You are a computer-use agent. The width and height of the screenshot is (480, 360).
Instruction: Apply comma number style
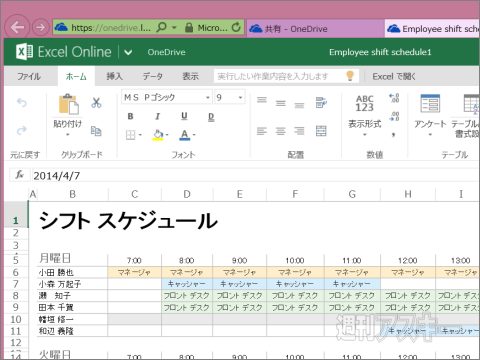coord(394,134)
